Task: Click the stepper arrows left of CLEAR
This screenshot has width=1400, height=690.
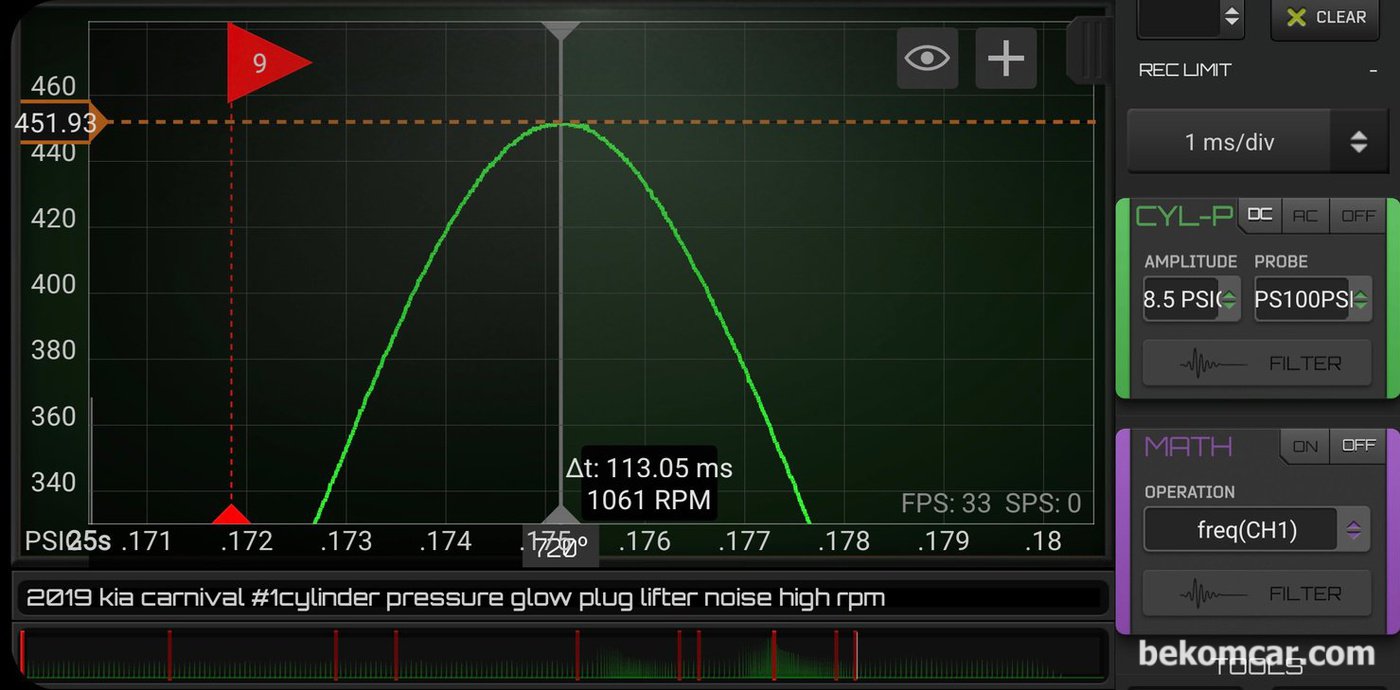Action: point(1232,17)
